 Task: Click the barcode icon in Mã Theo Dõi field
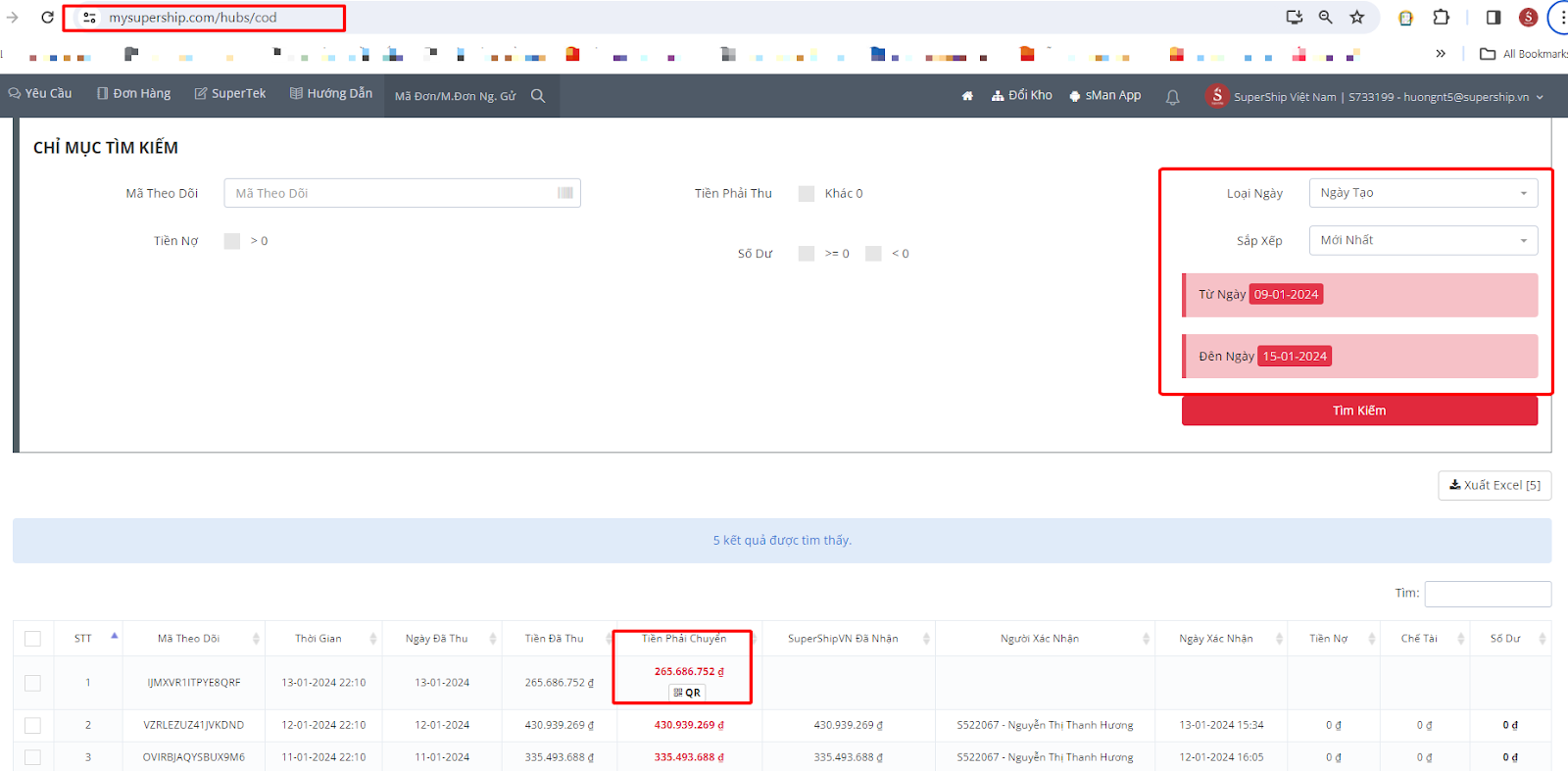pos(565,193)
